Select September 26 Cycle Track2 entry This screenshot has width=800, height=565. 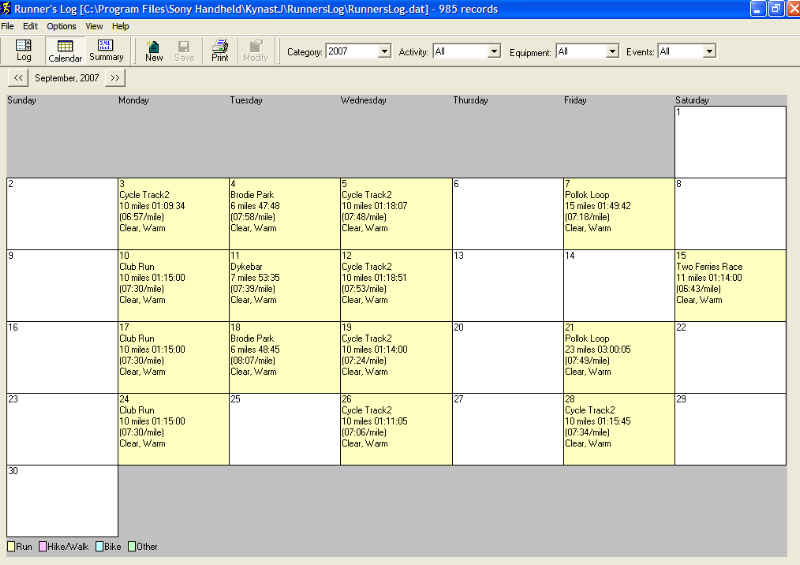point(396,429)
